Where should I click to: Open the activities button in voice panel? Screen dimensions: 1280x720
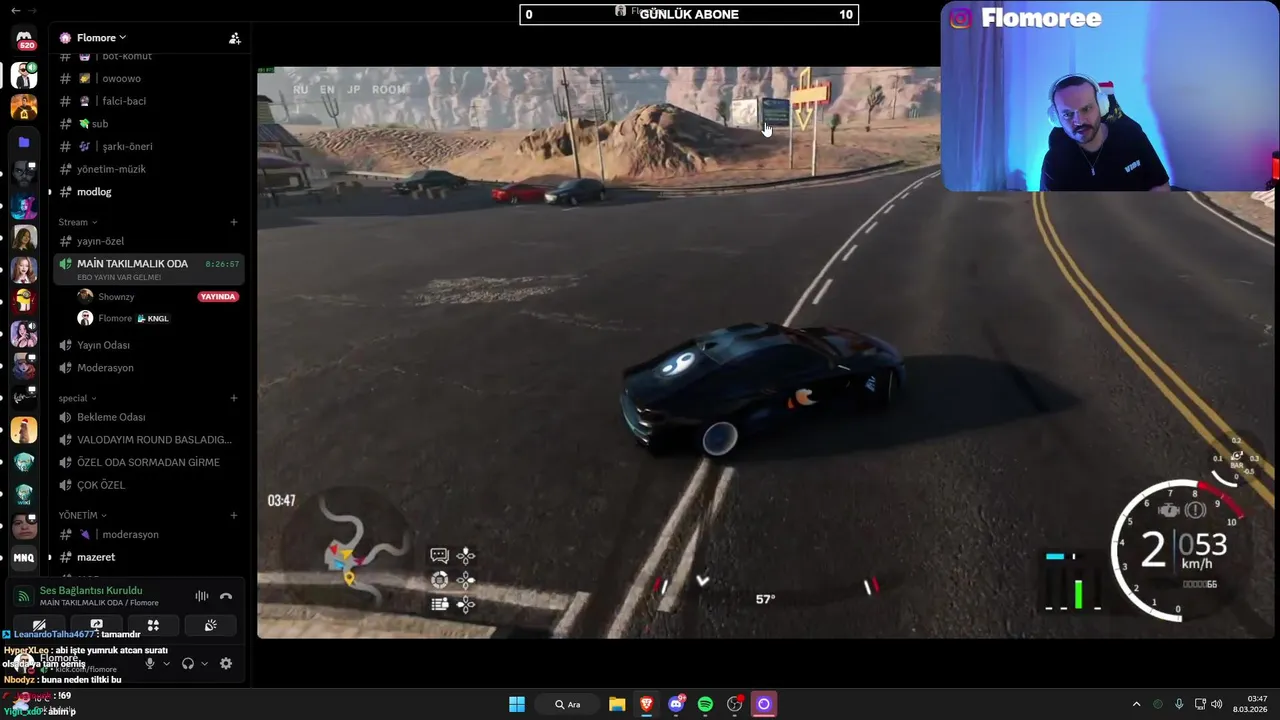pos(153,625)
